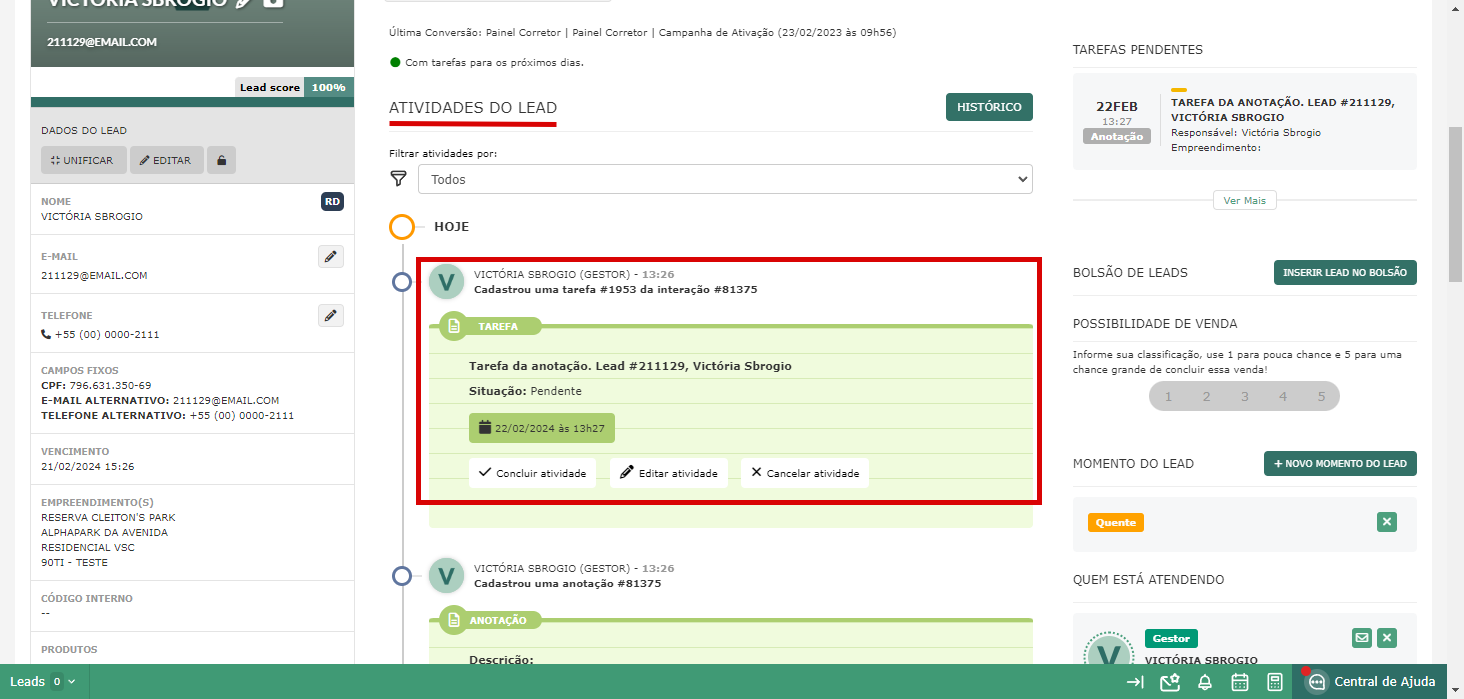Viewport: 1464px width, 699px height.
Task: Click the document icon on the TAREFA tag
Action: 454,326
